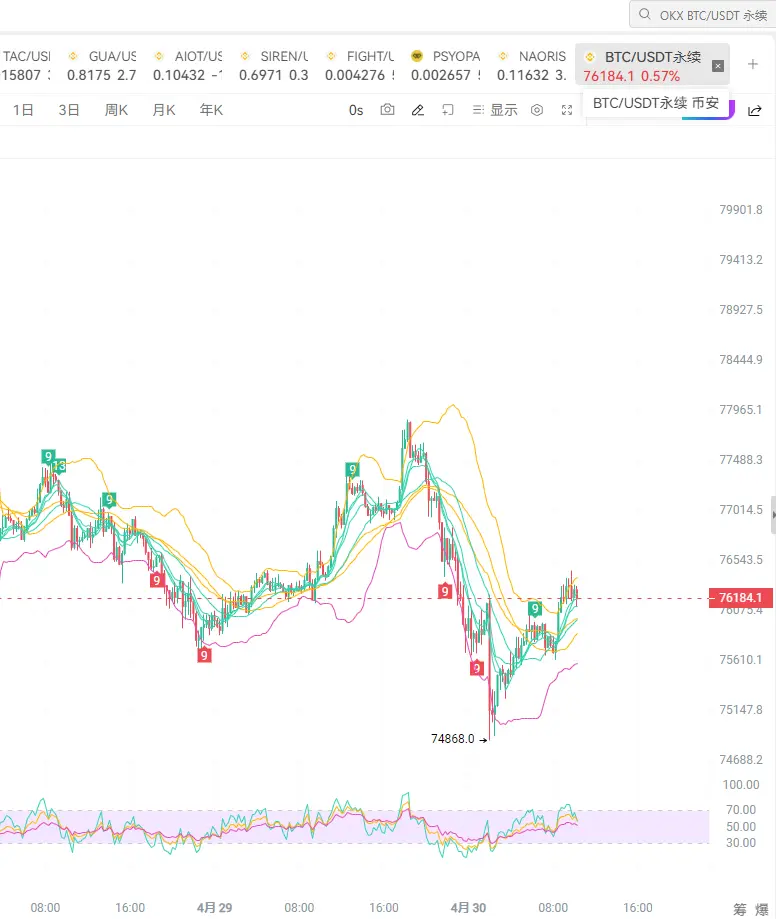
Task: Open chart settings hexagon icon
Action: point(537,110)
